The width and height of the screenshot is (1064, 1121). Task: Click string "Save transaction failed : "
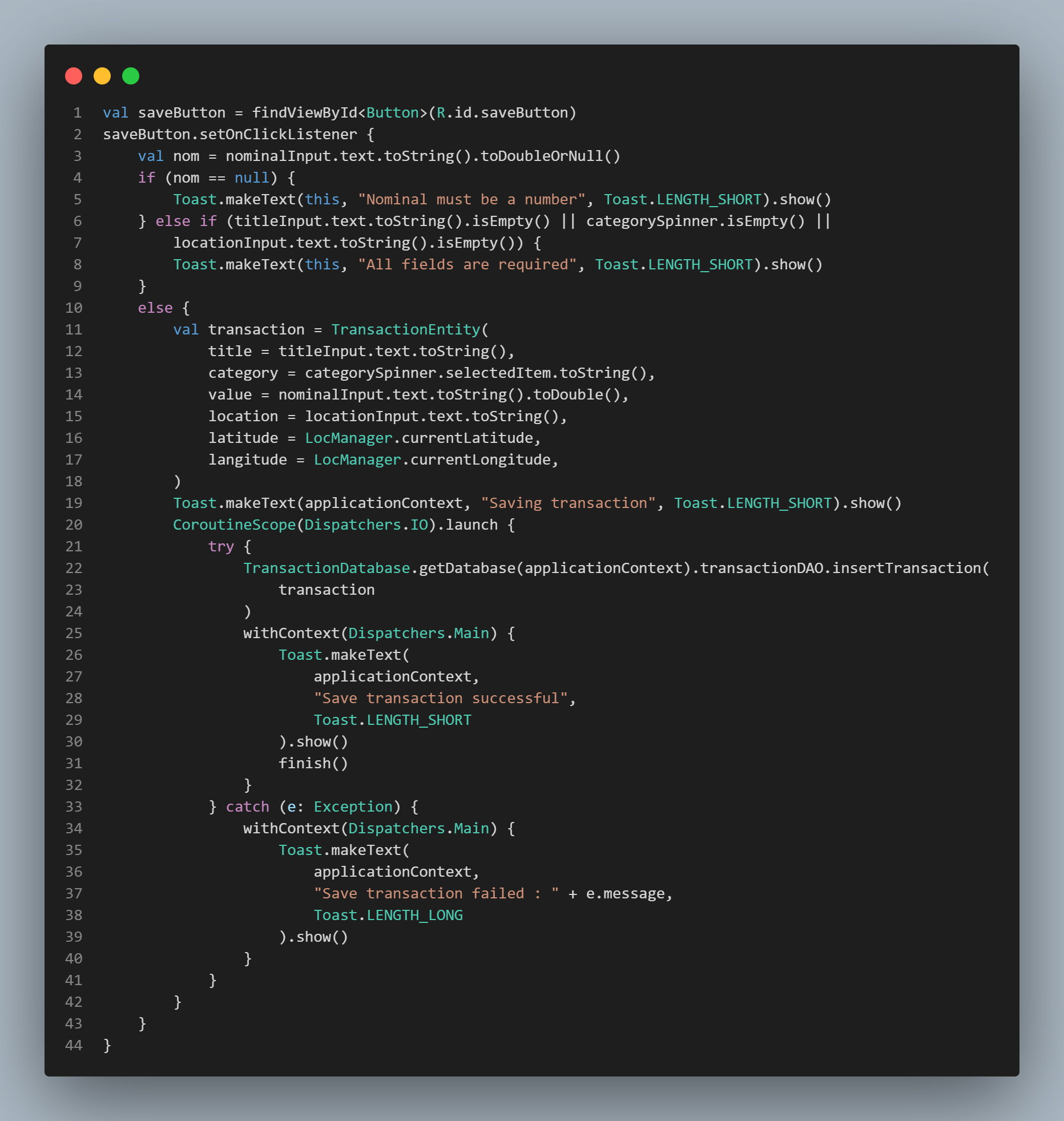pyautogui.click(x=437, y=894)
